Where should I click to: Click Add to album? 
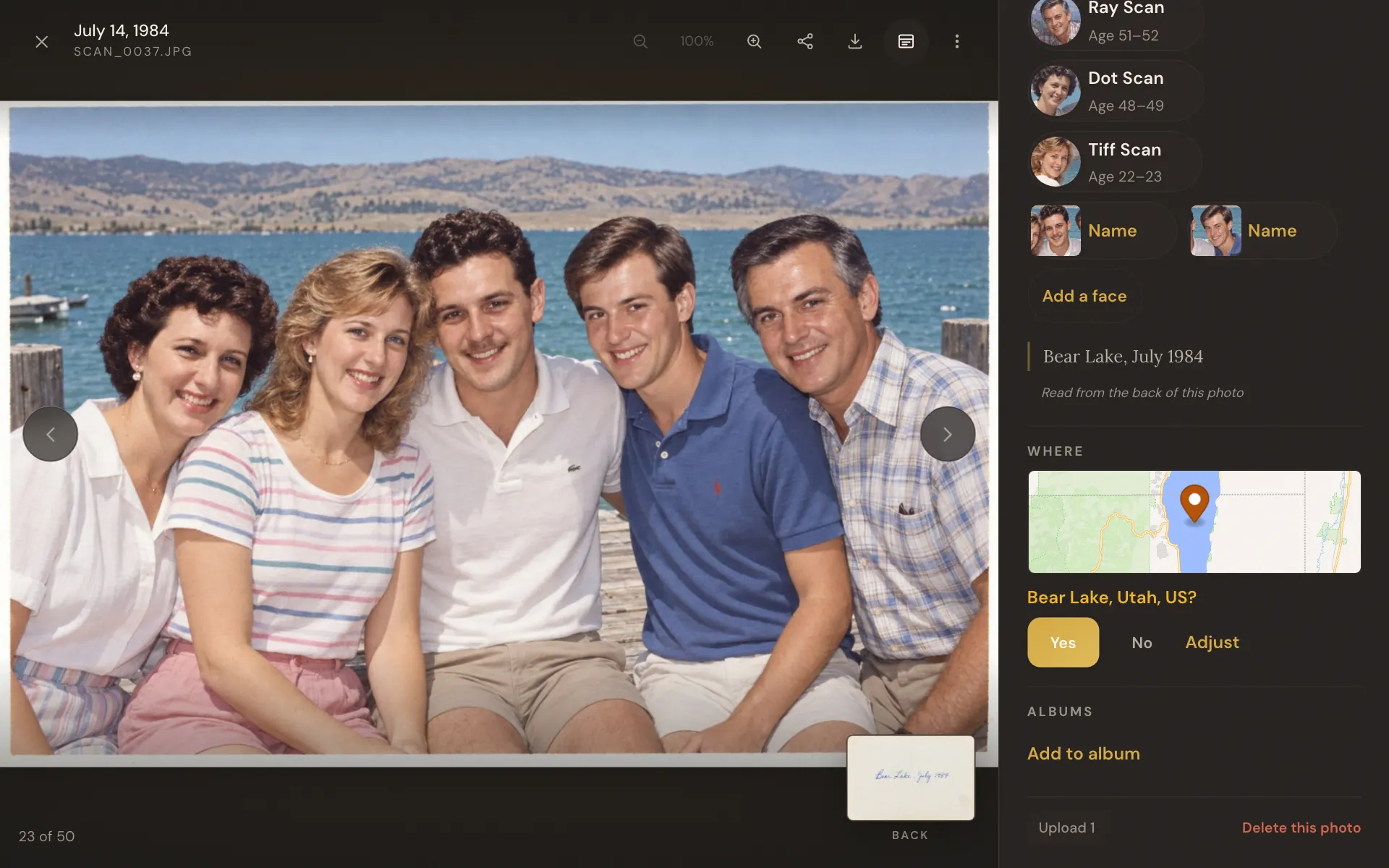pyautogui.click(x=1084, y=754)
